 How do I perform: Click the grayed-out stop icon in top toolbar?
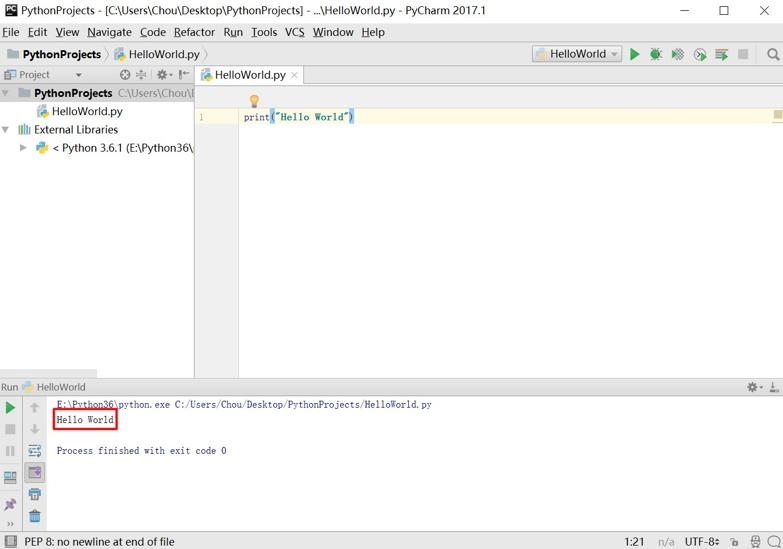point(743,54)
